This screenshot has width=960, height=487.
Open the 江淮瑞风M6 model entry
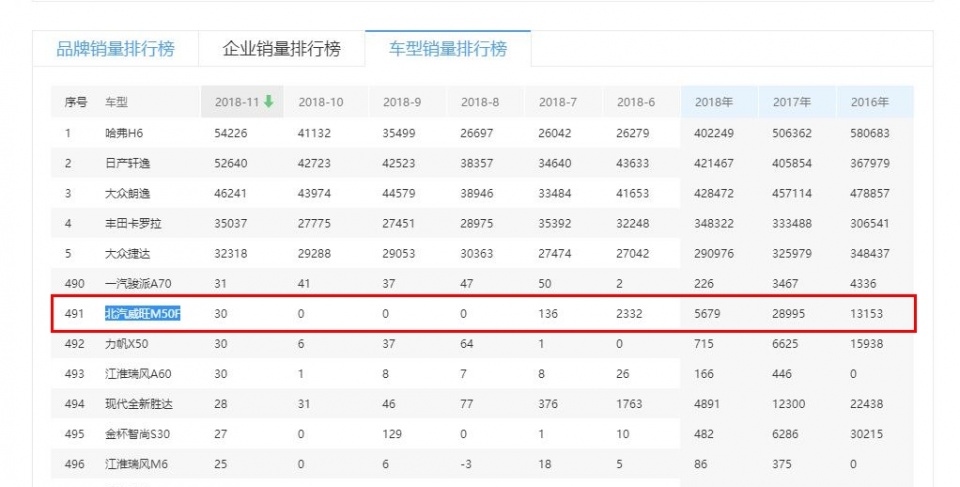pos(136,464)
